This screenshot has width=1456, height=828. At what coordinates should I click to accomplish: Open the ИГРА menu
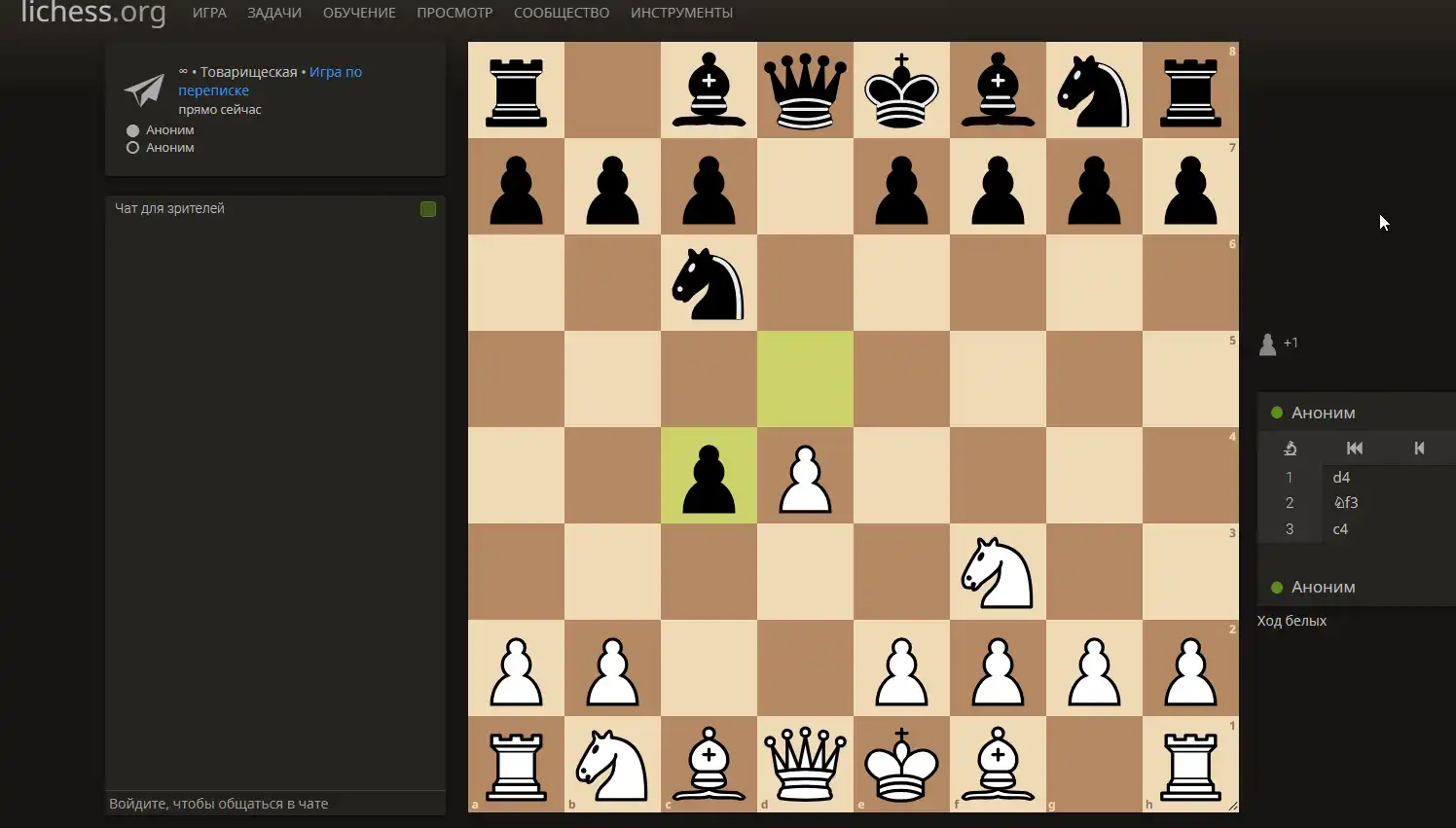tap(209, 13)
